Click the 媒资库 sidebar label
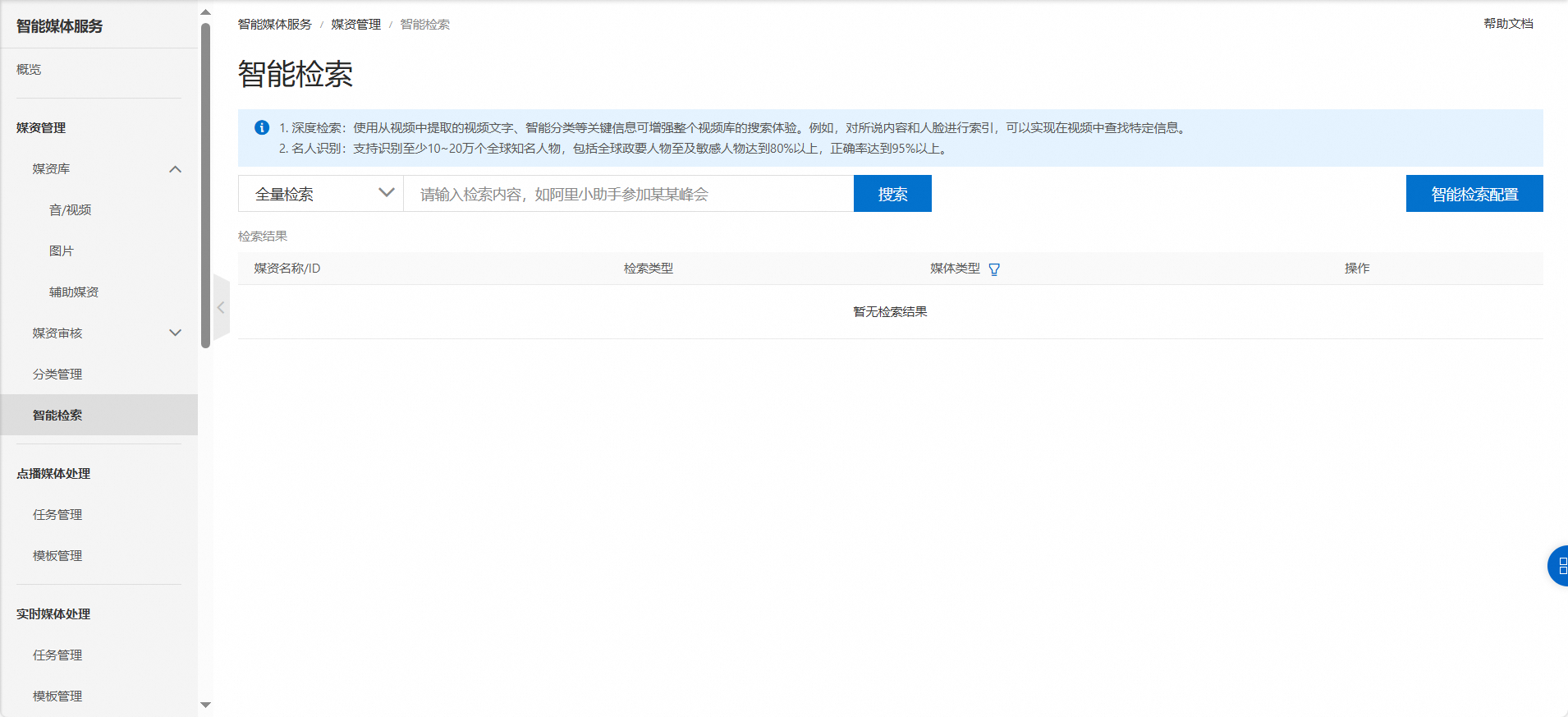 [51, 169]
